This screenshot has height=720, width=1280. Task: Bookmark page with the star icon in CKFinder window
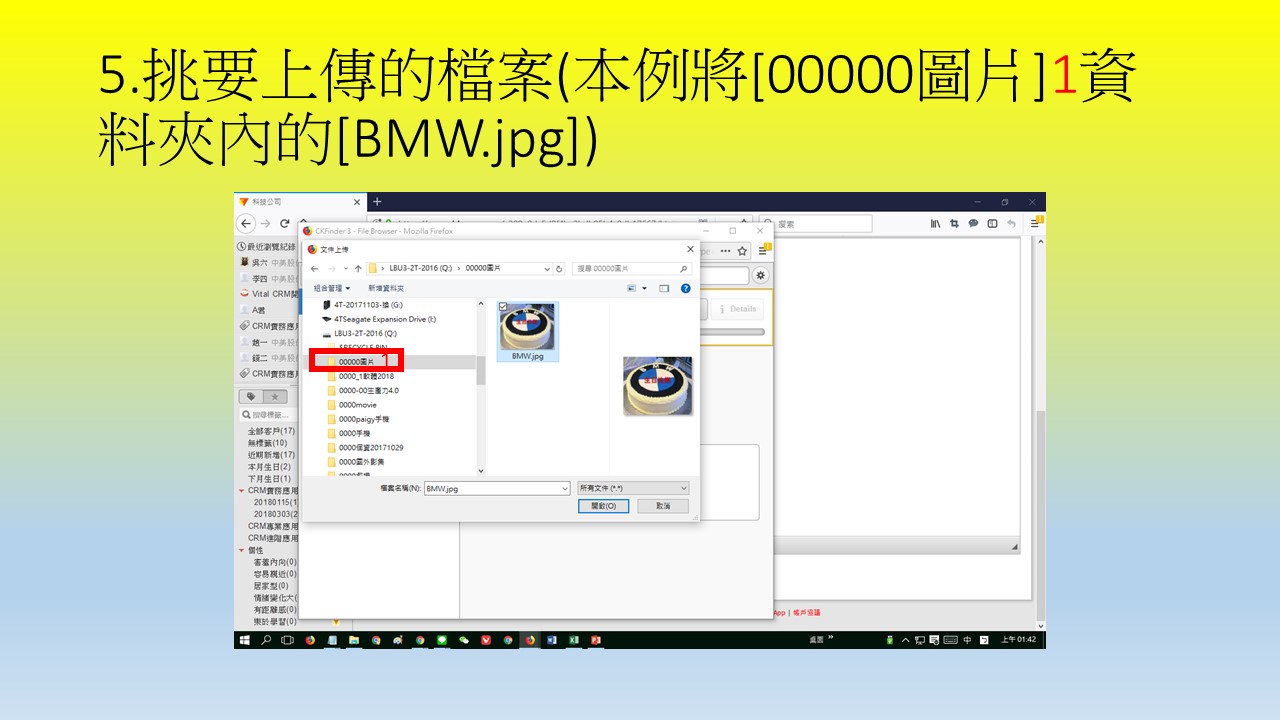(x=742, y=251)
